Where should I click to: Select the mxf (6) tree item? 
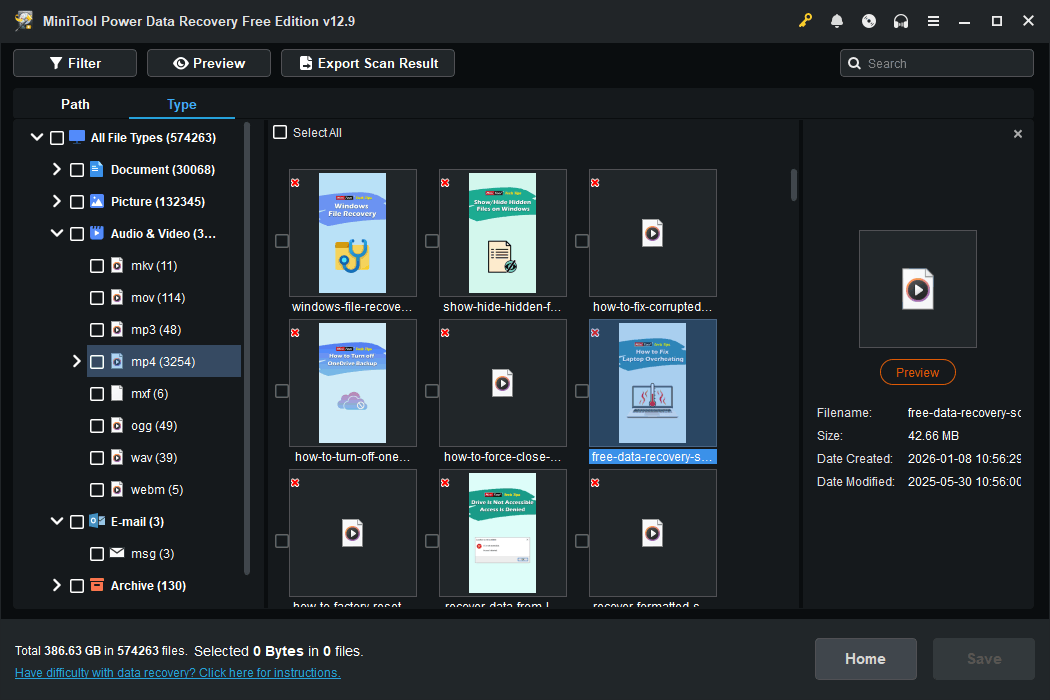coord(149,393)
